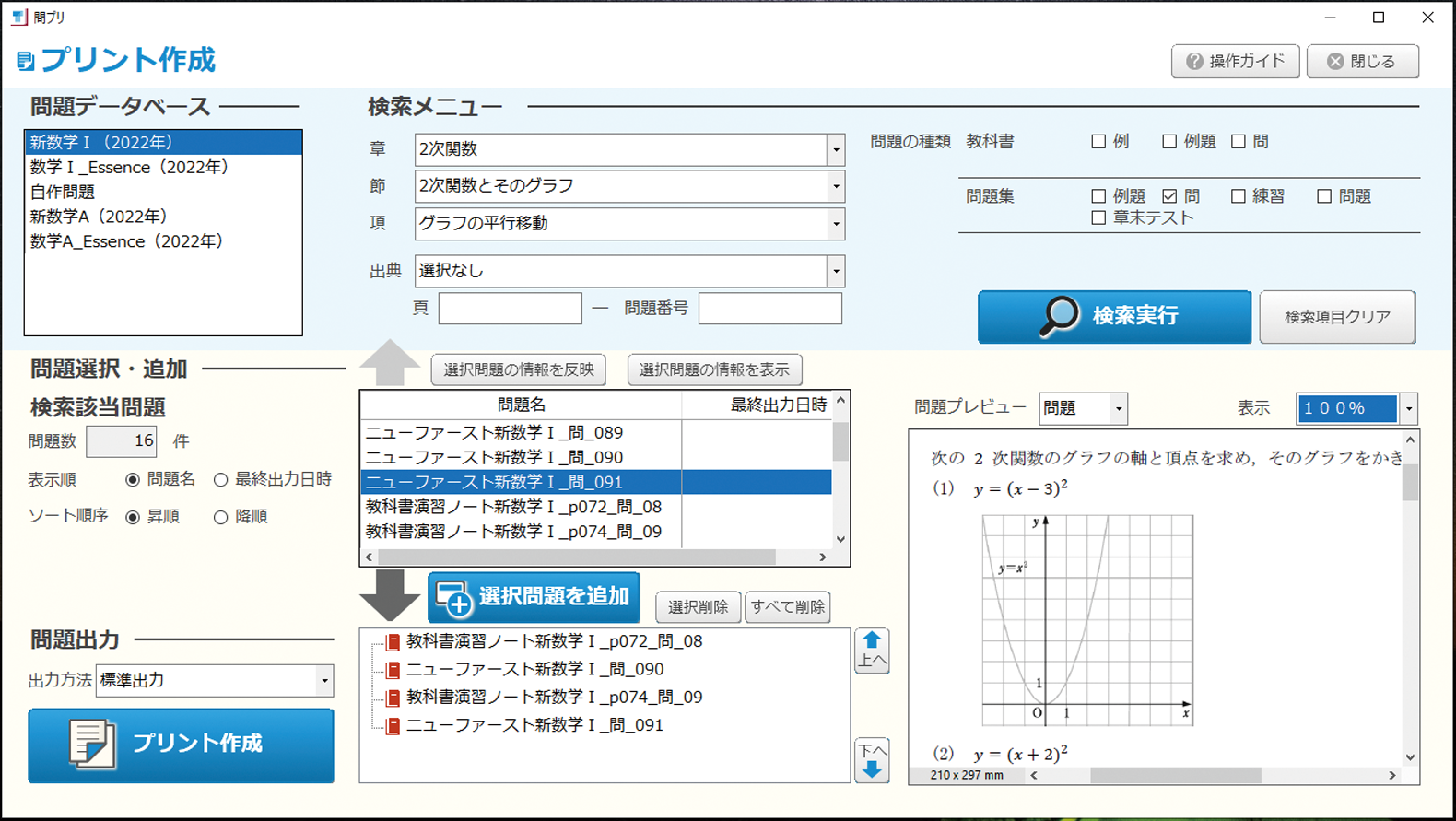Image resolution: width=1456 pixels, height=821 pixels.
Task: Enable the 教科書 例題 checkbox
Action: click(x=1169, y=142)
